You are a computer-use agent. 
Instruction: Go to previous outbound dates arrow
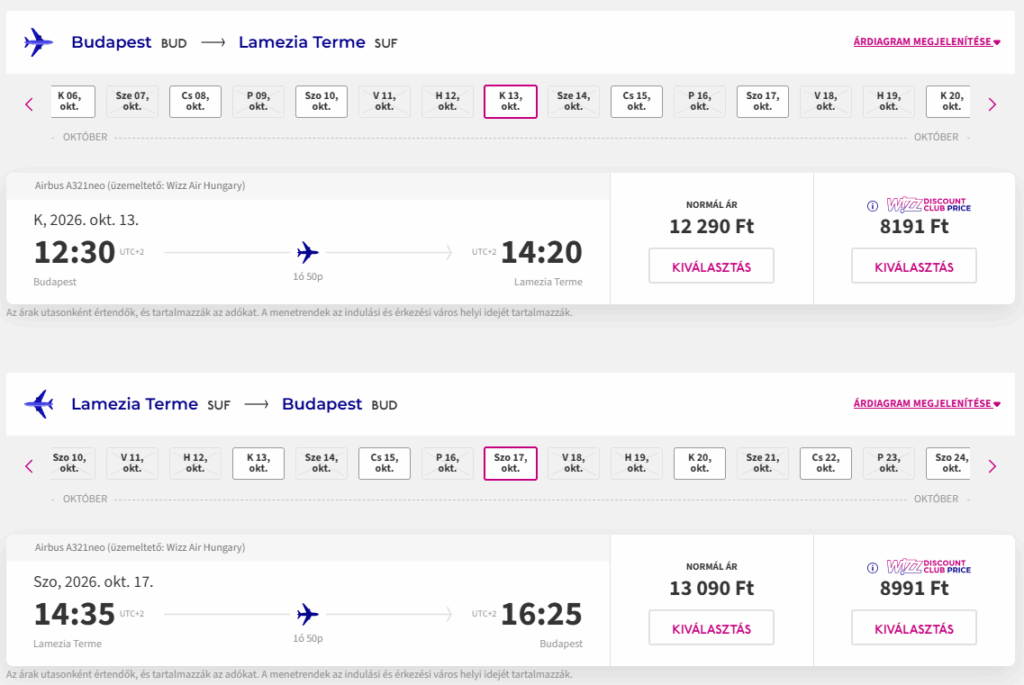tap(29, 103)
